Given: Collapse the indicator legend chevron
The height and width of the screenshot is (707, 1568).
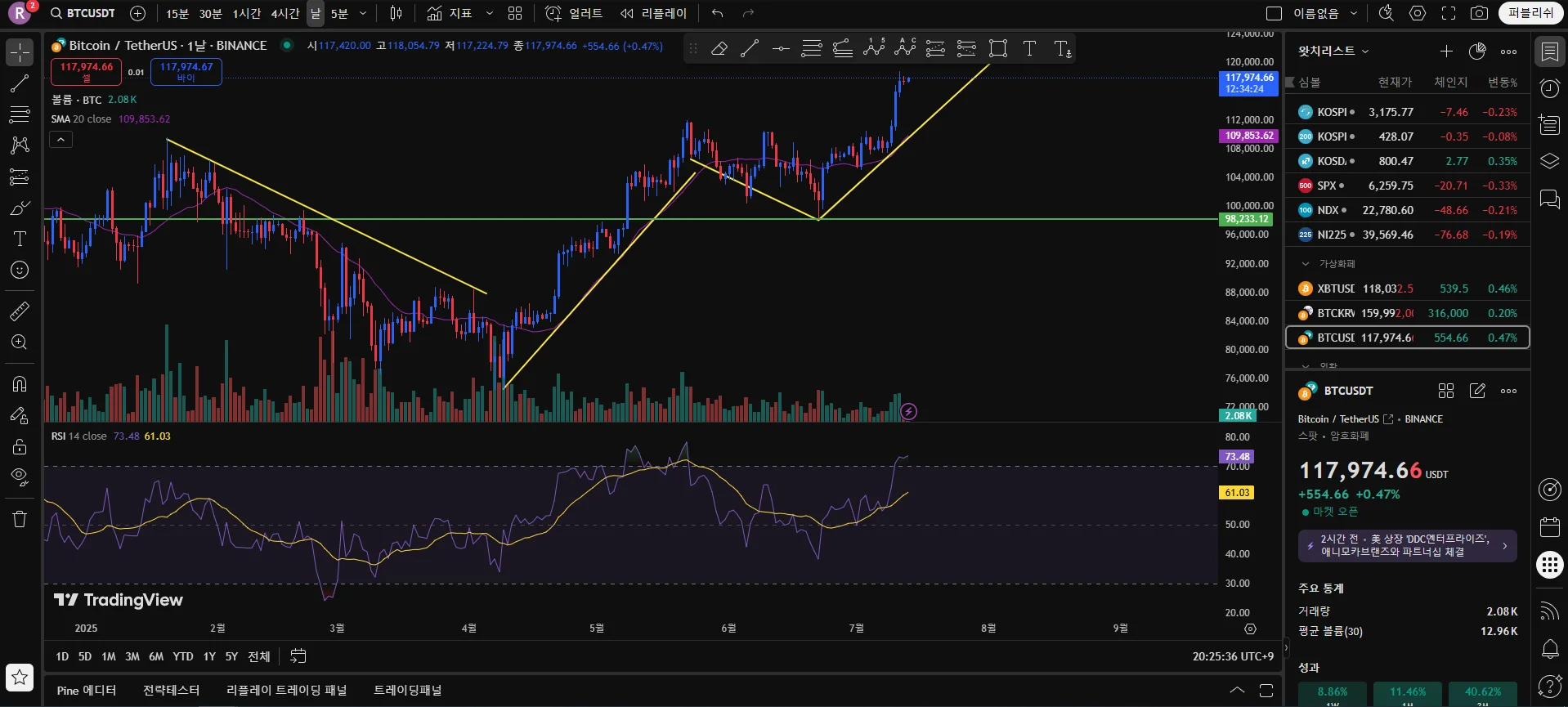Looking at the screenshot, I should pyautogui.click(x=61, y=140).
